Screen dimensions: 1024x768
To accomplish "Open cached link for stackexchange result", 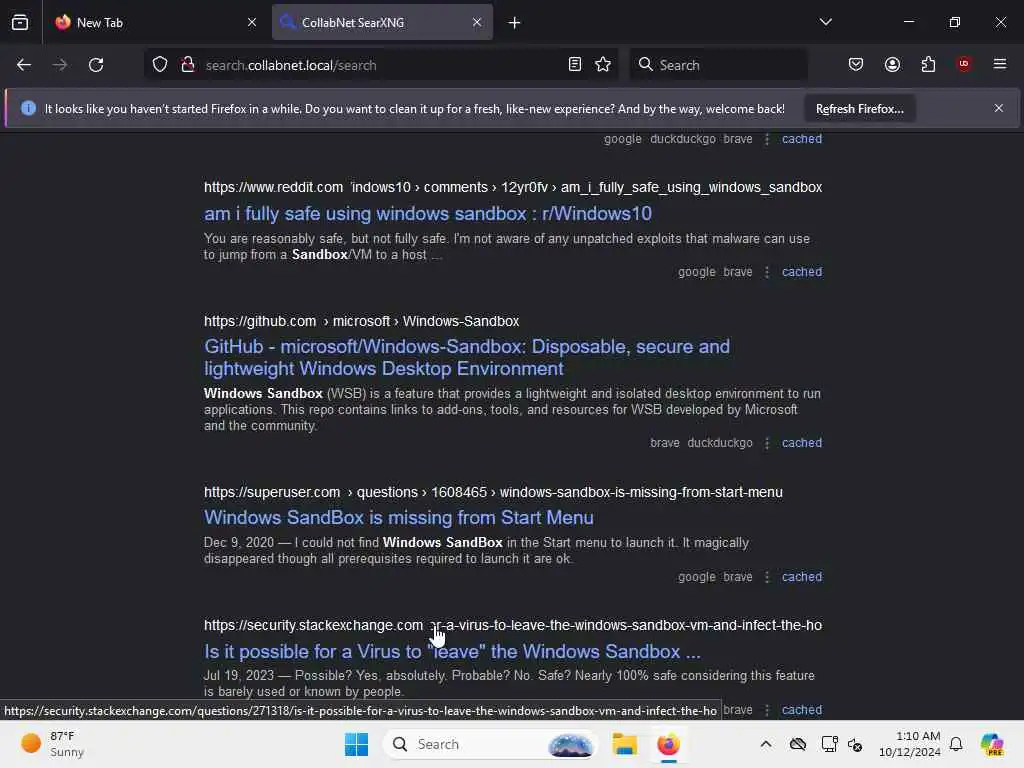I will pos(802,709).
